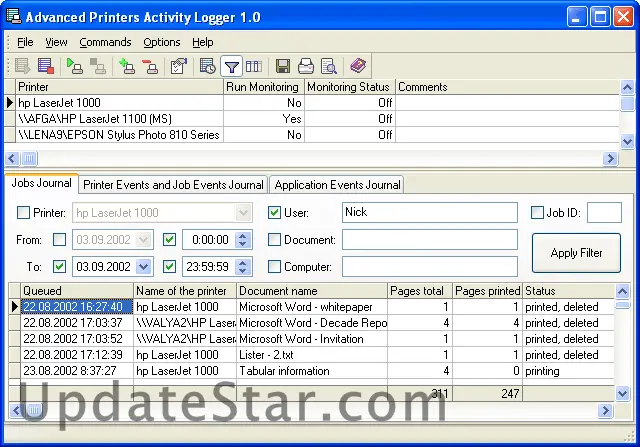Select the hp LaserJet 1000 row in printer list

point(311,103)
